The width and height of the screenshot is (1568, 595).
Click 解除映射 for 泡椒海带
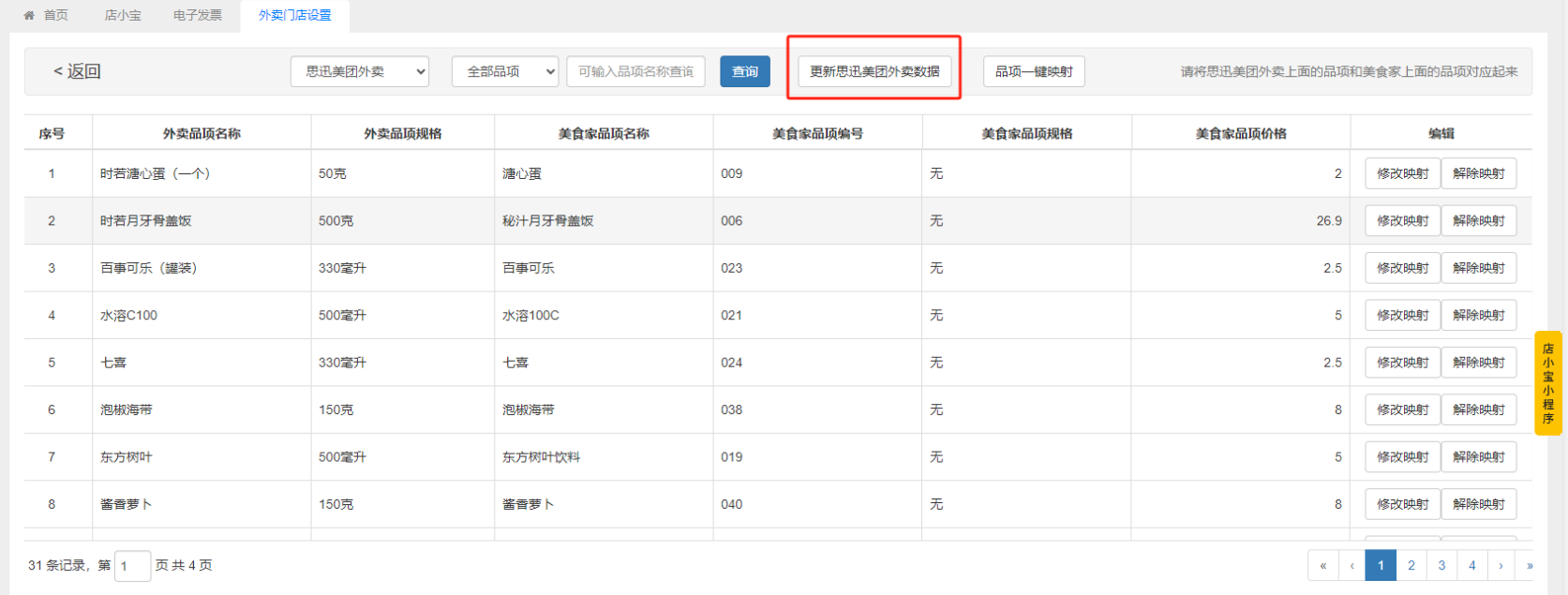[x=1478, y=409]
